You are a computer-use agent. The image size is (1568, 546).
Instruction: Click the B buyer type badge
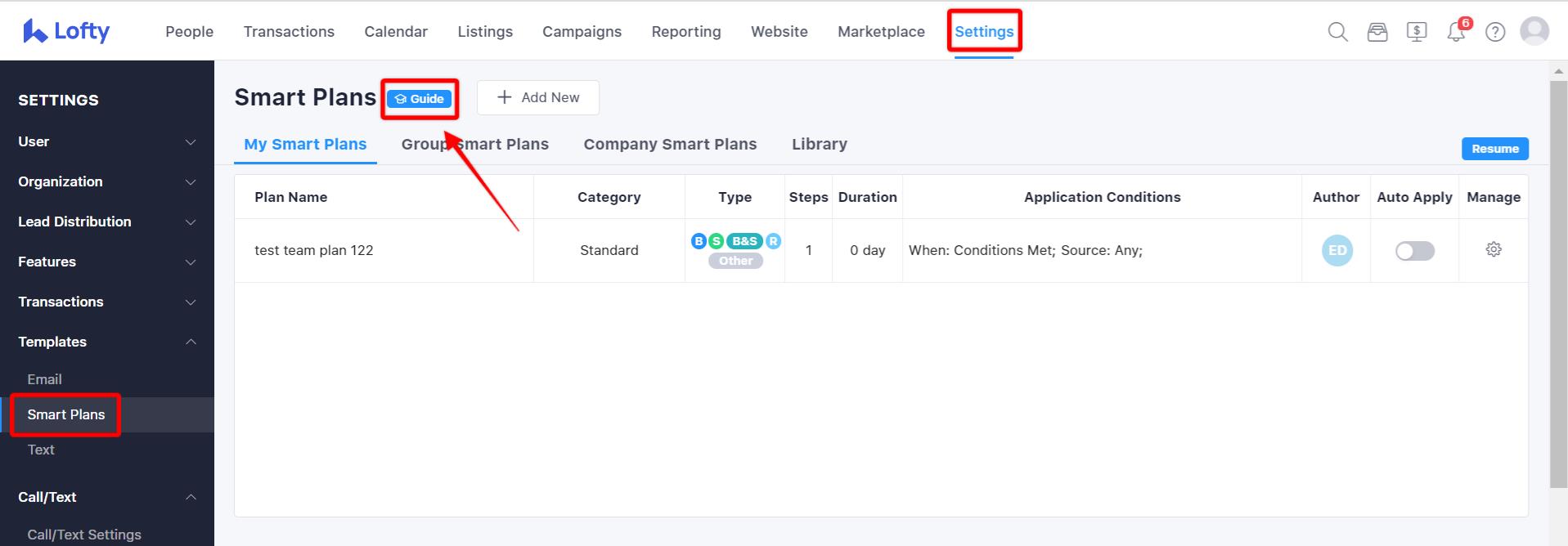(699, 241)
